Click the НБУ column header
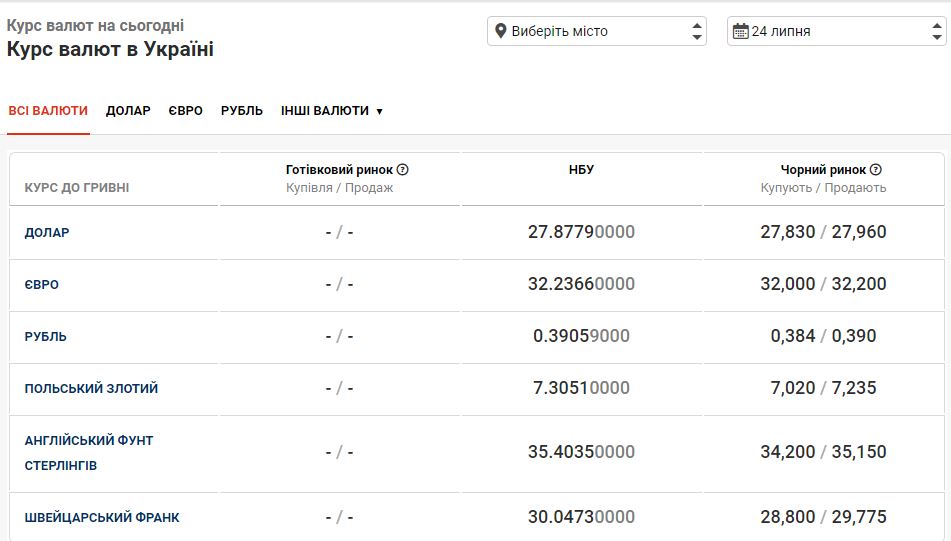Image resolution: width=951 pixels, height=541 pixels. [581, 170]
